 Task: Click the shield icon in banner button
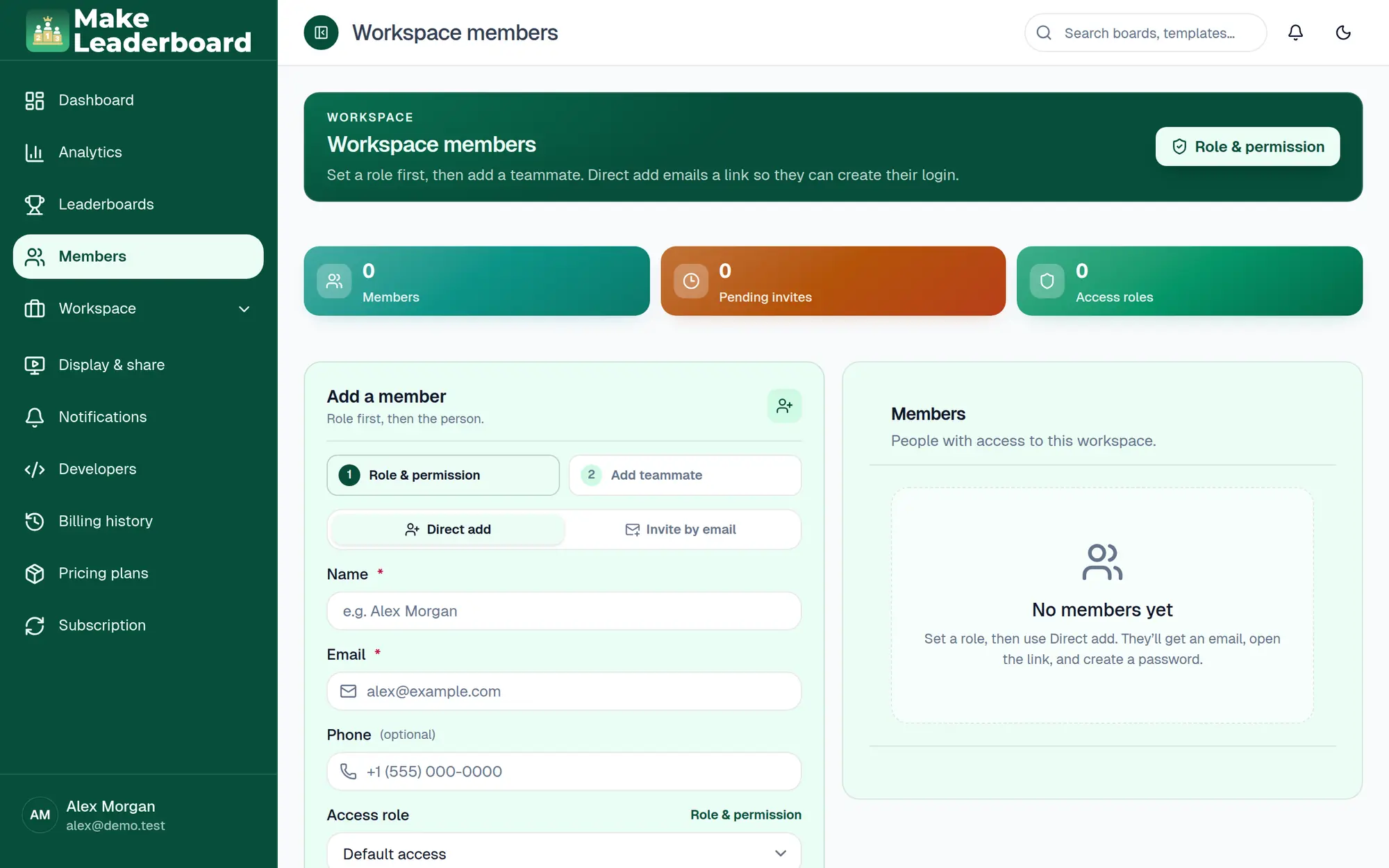point(1179,147)
